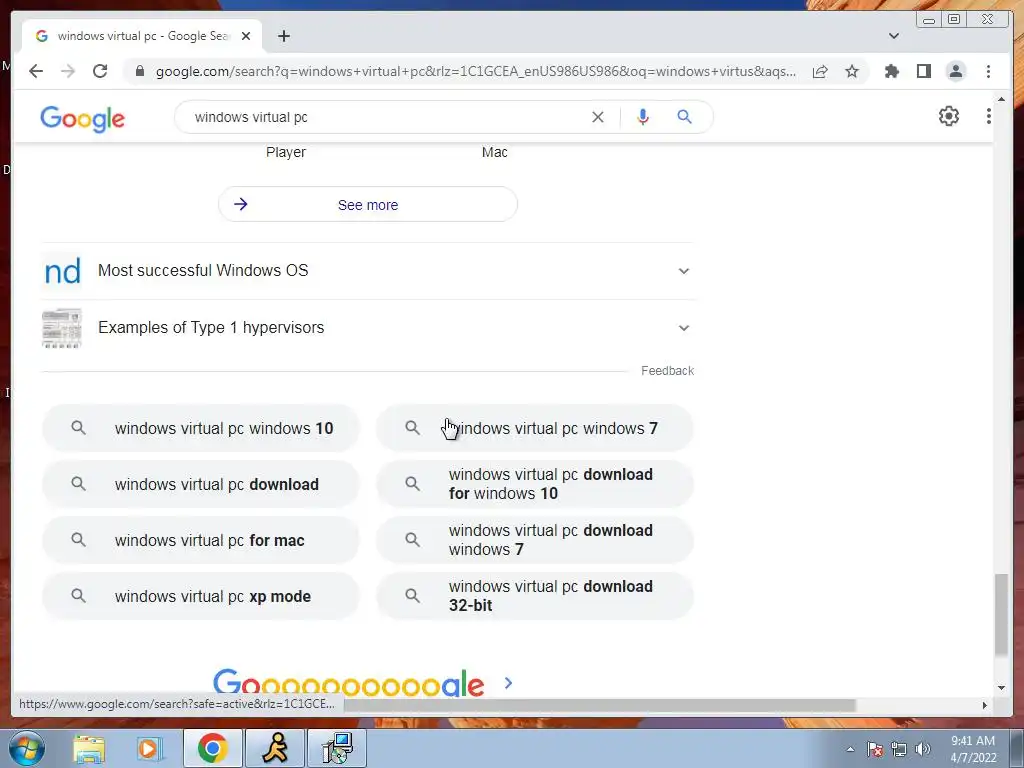Open the Chrome three-dot menu
The height and width of the screenshot is (768, 1024).
(988, 71)
